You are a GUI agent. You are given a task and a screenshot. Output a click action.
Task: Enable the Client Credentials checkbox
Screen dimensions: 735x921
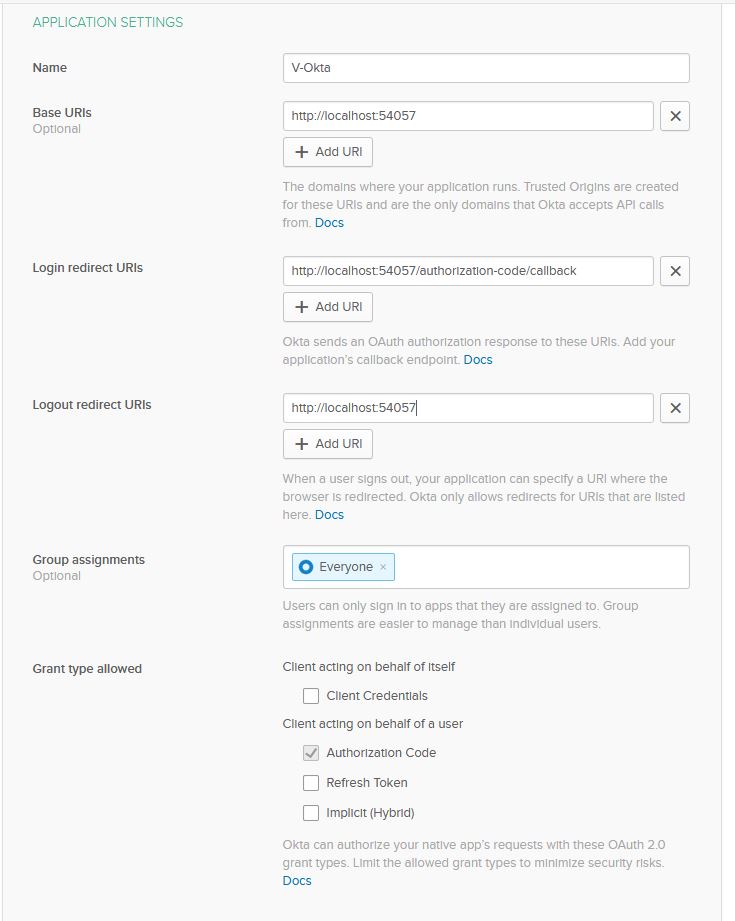(311, 696)
